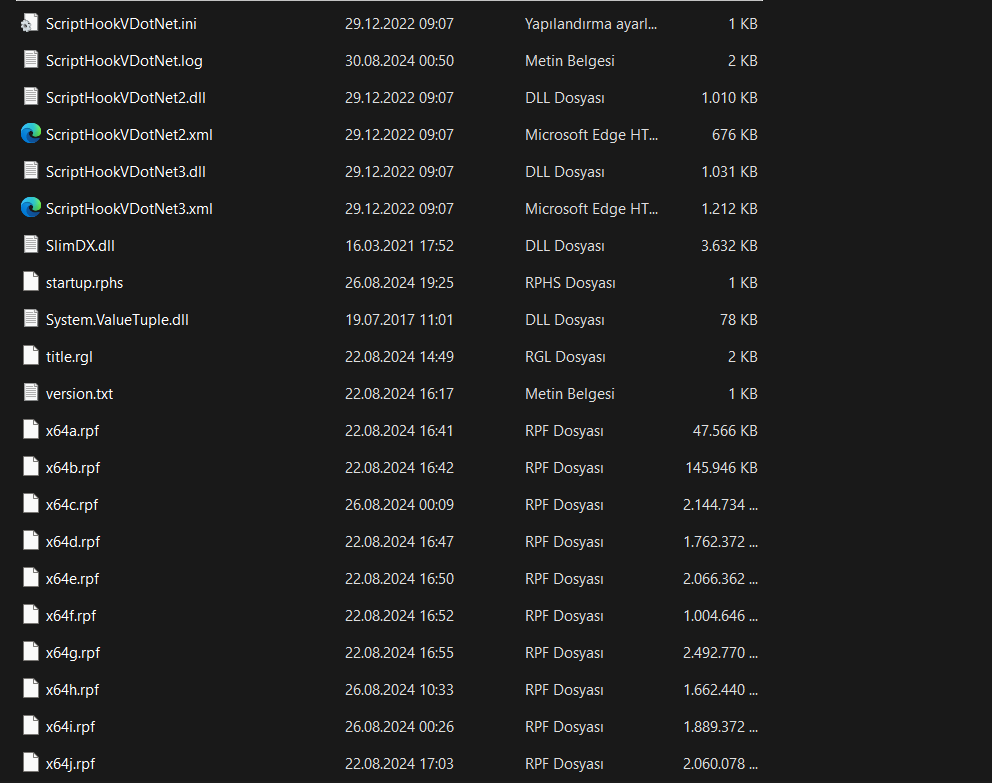Select the x64b.rpf file name
Screen dimensions: 992x783
point(73,468)
